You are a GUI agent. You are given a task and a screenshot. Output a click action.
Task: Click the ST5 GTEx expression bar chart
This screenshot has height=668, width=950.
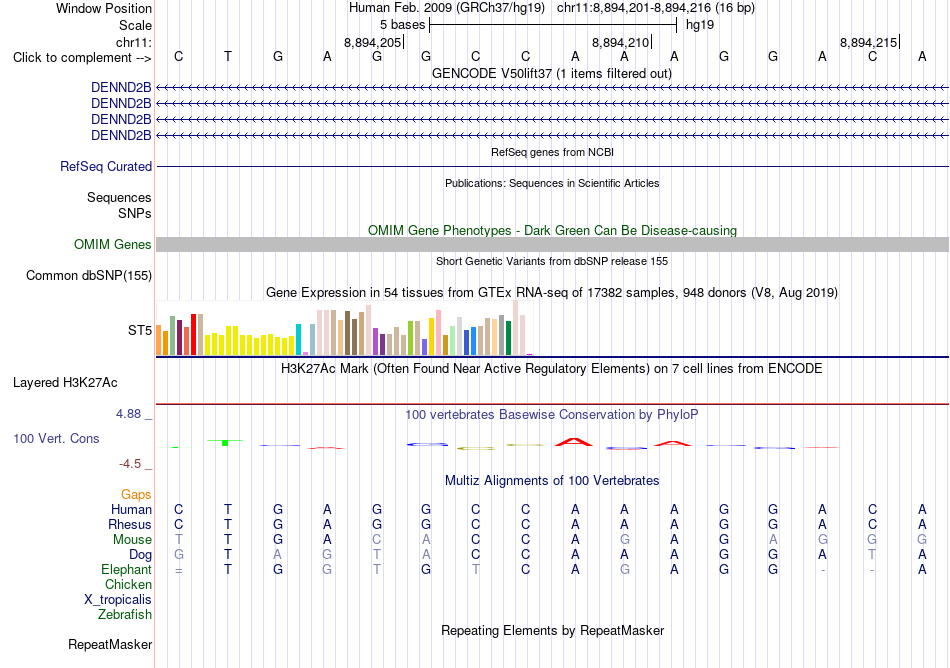pyautogui.click(x=344, y=328)
